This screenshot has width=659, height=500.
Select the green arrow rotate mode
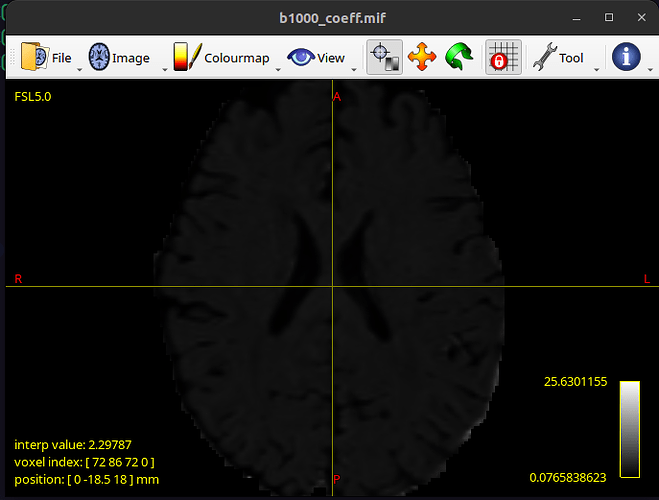click(x=459, y=58)
